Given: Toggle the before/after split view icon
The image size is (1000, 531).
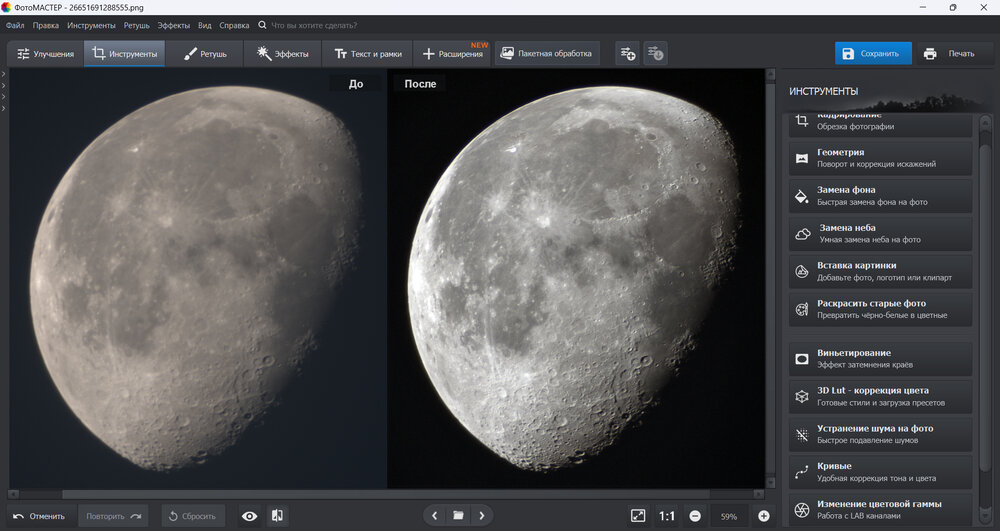Looking at the screenshot, I should (277, 516).
